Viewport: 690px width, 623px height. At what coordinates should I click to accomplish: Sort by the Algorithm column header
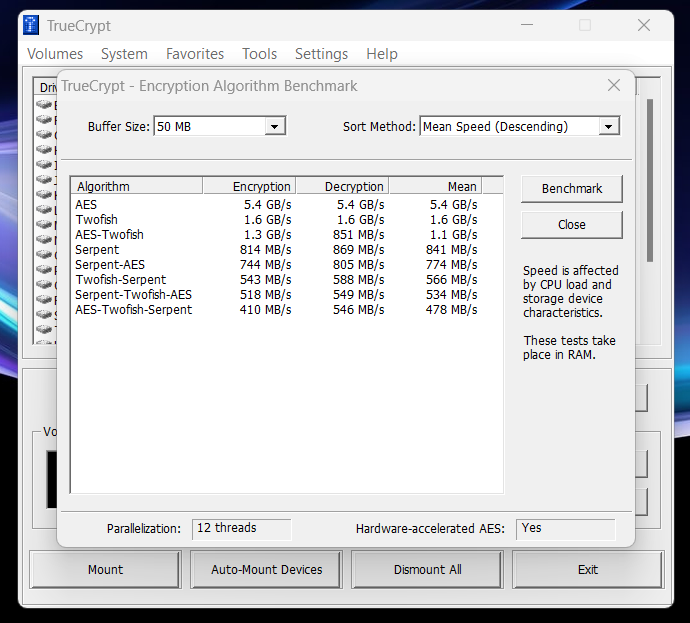[x=137, y=186]
